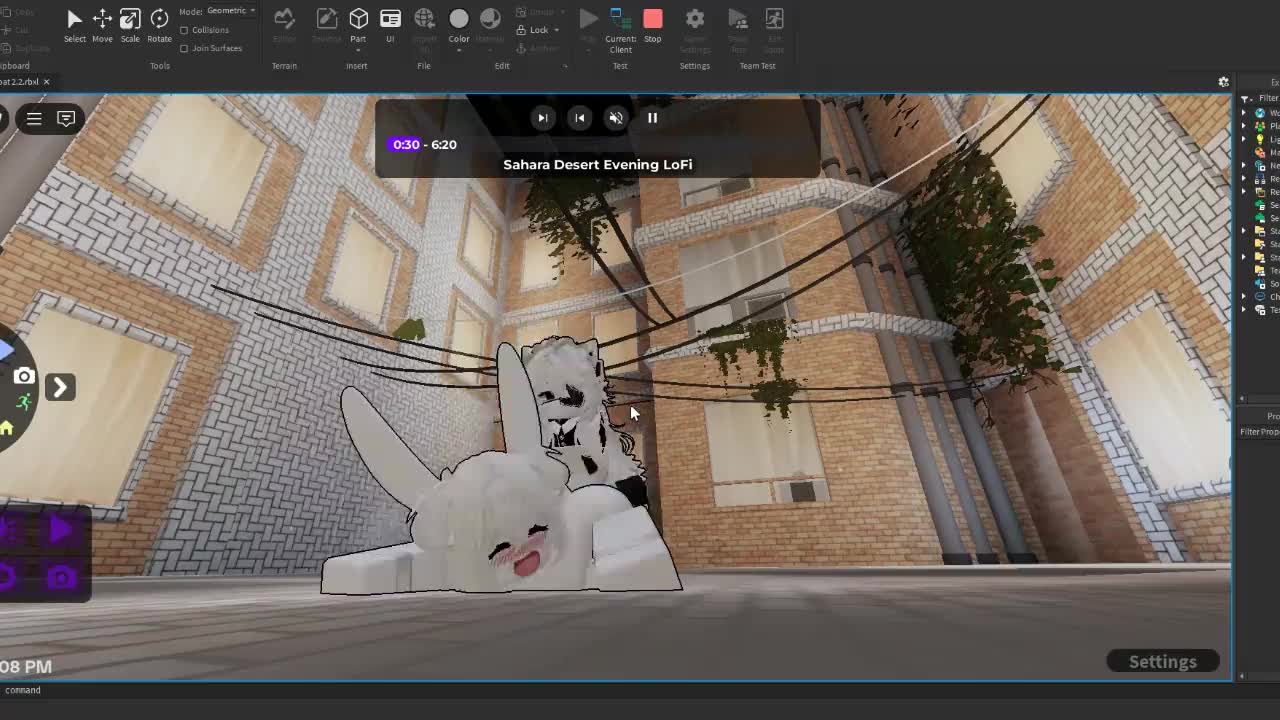This screenshot has height=720, width=1280.
Task: Enable the Collisions checkbox
Action: 184,30
